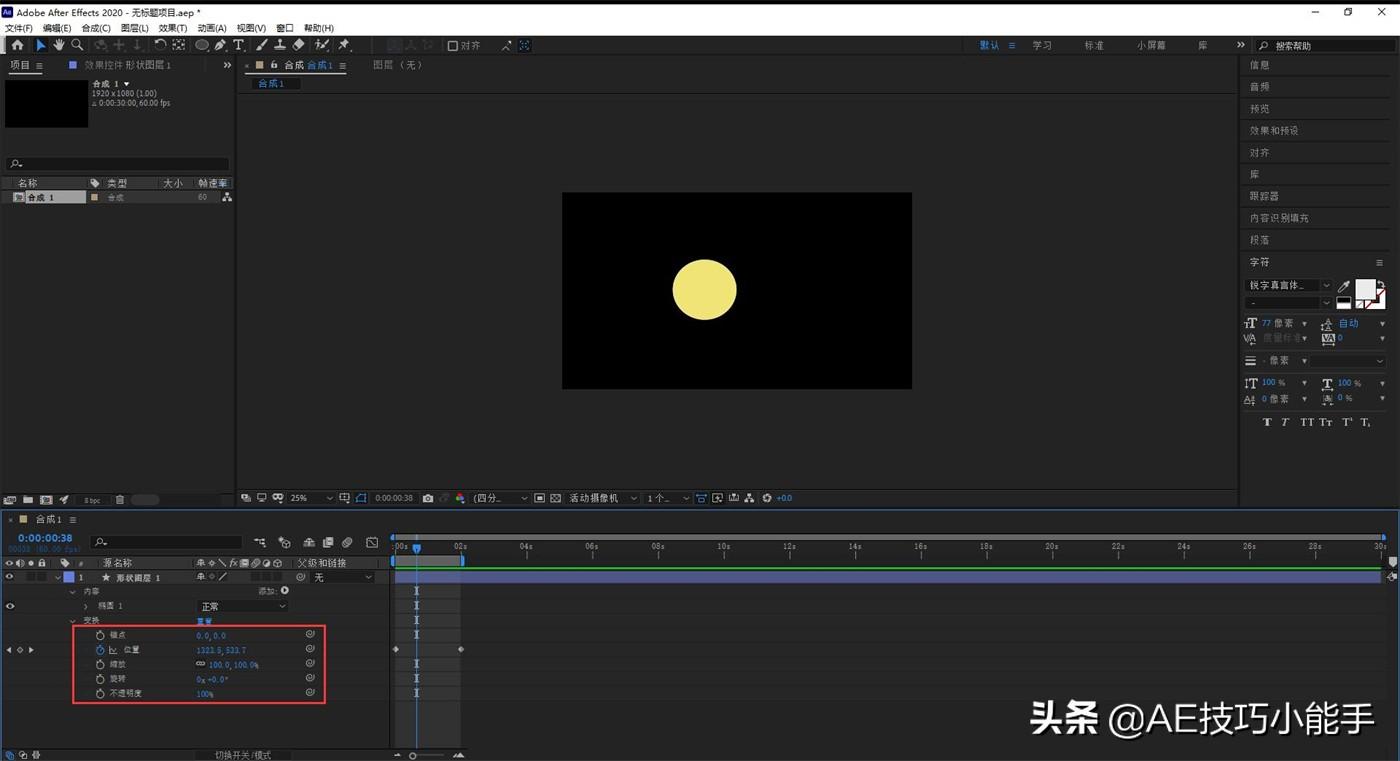Screen dimensions: 1400x761
Task: Create a new folder in the Project panel
Action: pos(28,500)
